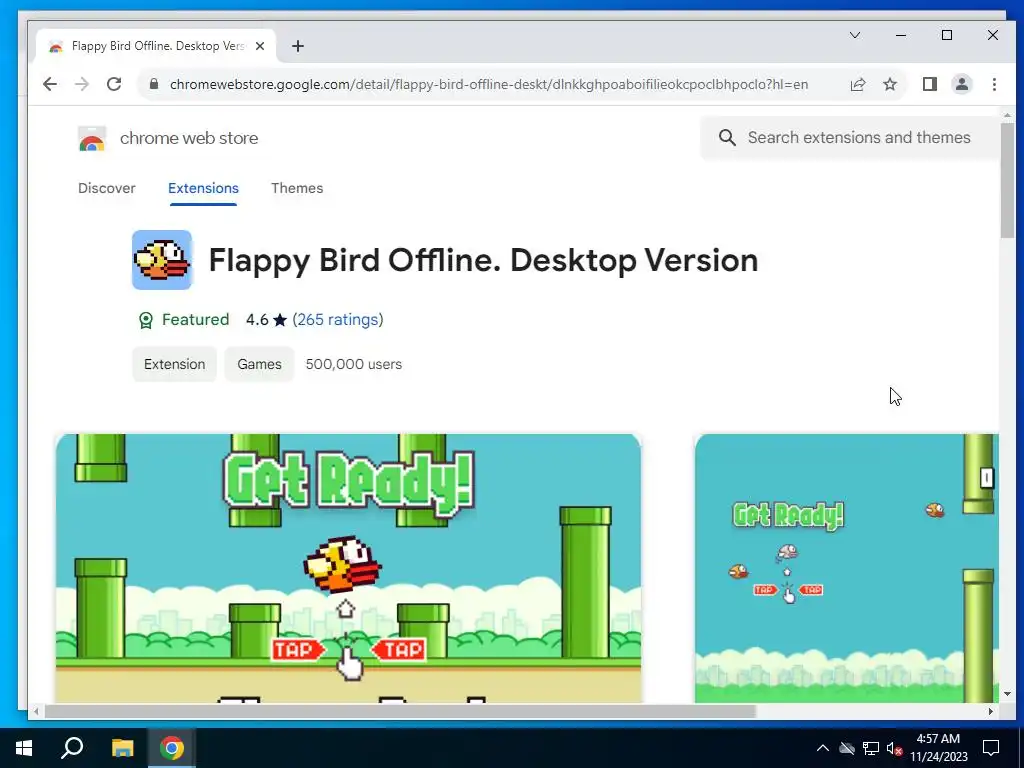
Task: Click the Chrome taskbar icon
Action: coord(172,748)
